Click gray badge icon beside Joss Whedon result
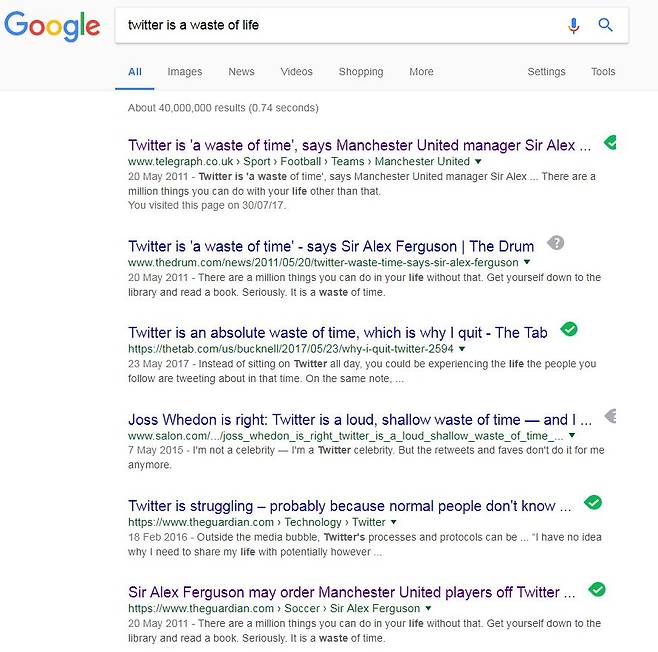658x652 pixels. point(612,416)
